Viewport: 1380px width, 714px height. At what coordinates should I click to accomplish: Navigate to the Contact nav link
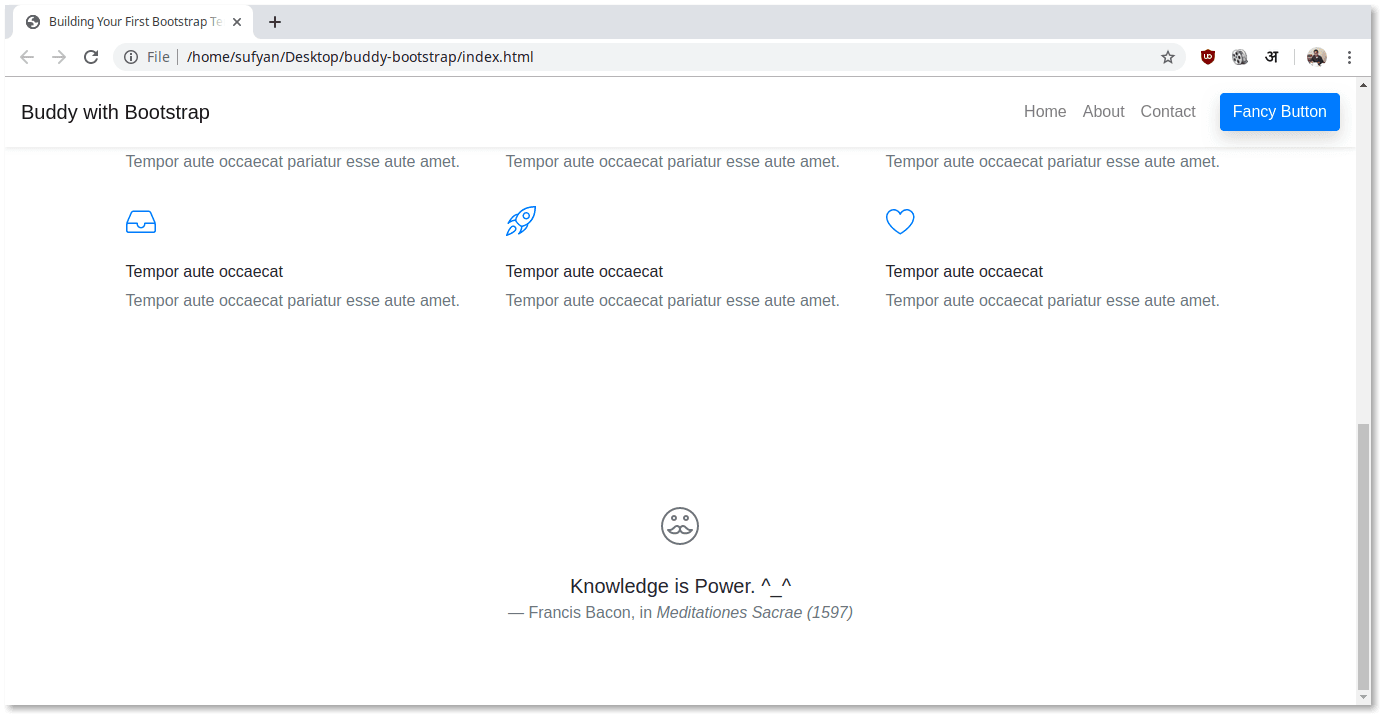[1167, 112]
